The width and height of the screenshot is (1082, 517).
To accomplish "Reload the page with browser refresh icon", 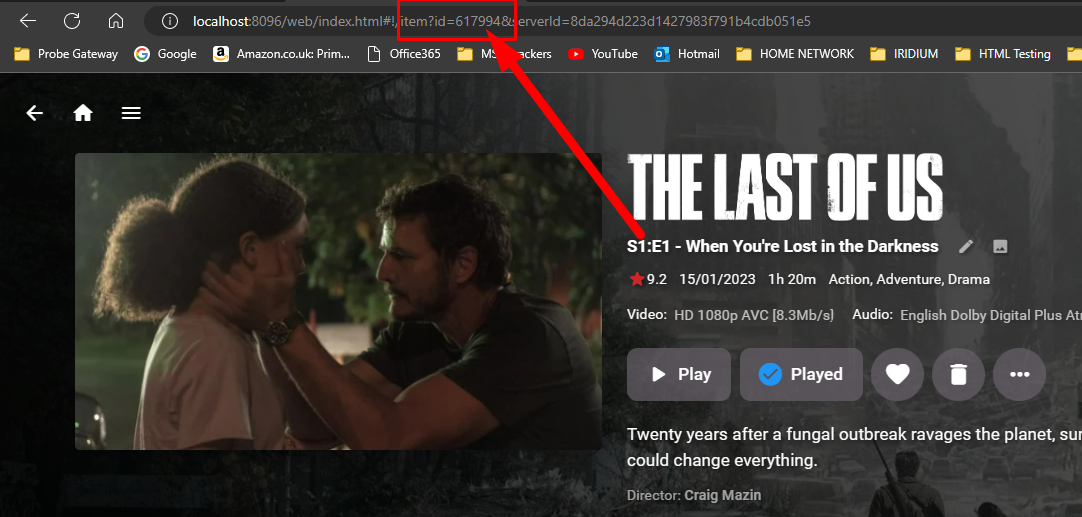I will coord(72,21).
